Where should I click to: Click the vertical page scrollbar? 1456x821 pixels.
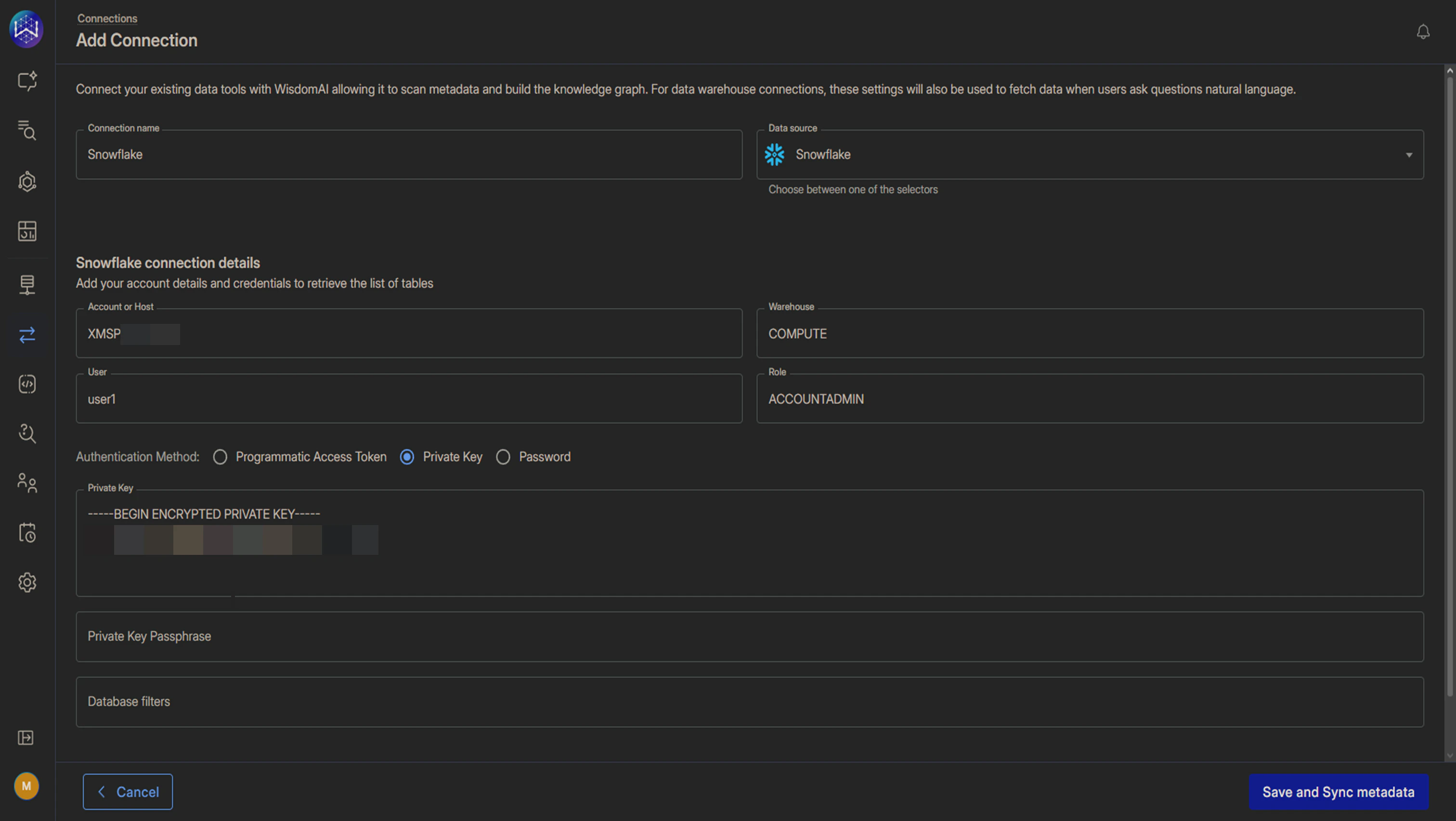(x=1450, y=387)
